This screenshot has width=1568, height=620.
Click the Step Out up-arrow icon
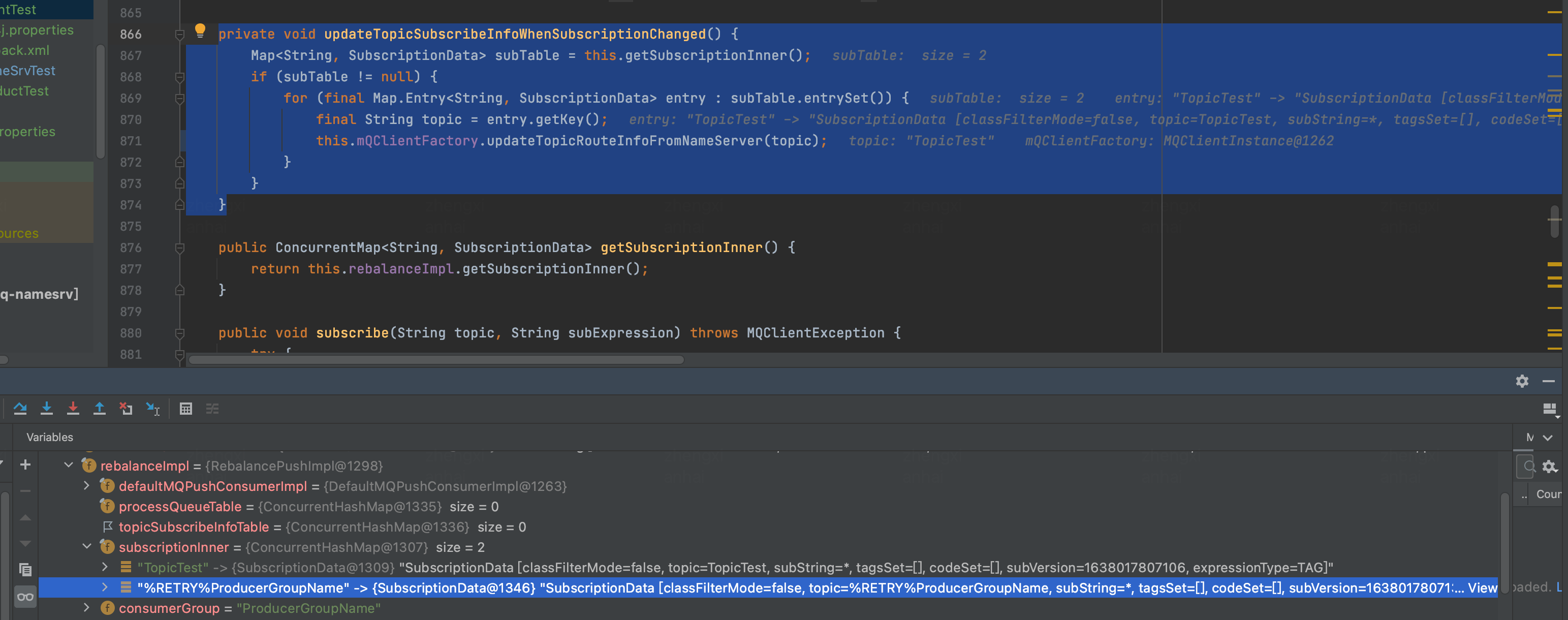(99, 408)
